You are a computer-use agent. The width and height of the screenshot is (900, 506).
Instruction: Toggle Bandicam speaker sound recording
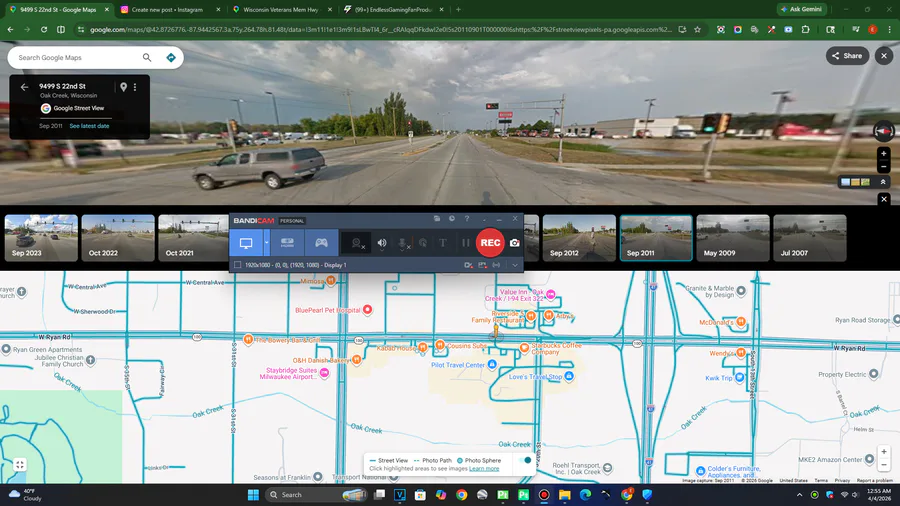[x=382, y=243]
